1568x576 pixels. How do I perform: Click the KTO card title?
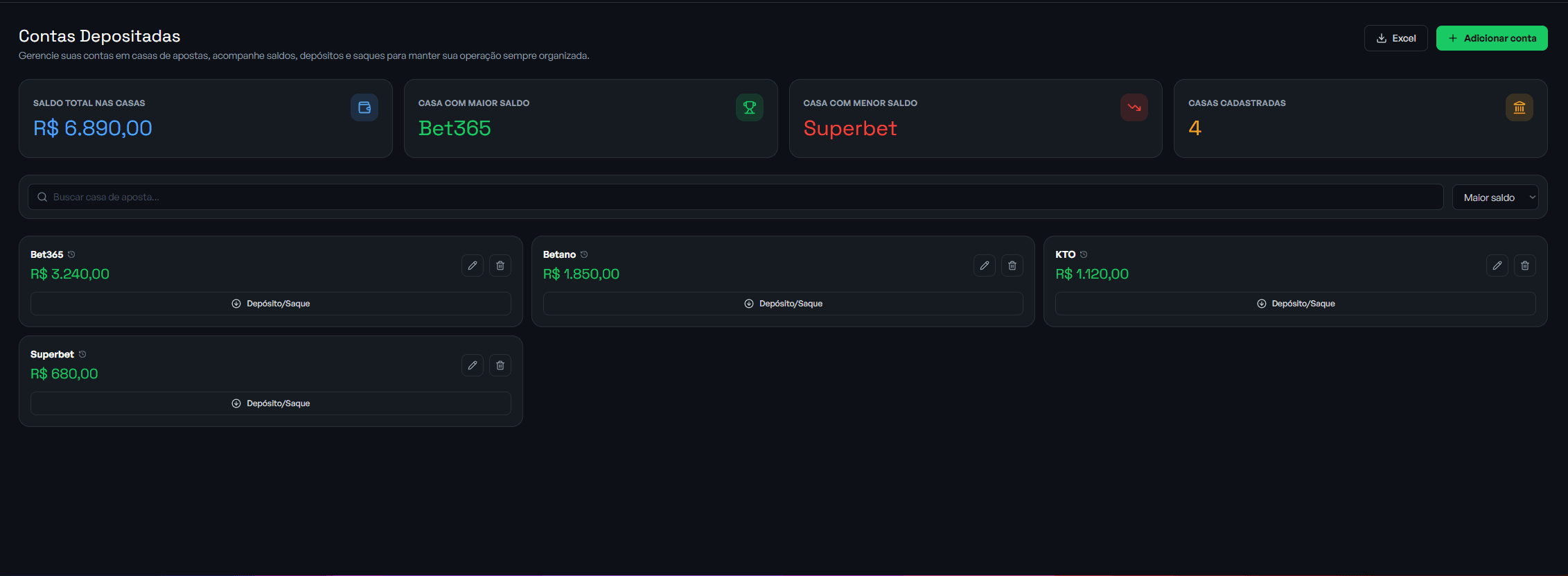(1065, 254)
